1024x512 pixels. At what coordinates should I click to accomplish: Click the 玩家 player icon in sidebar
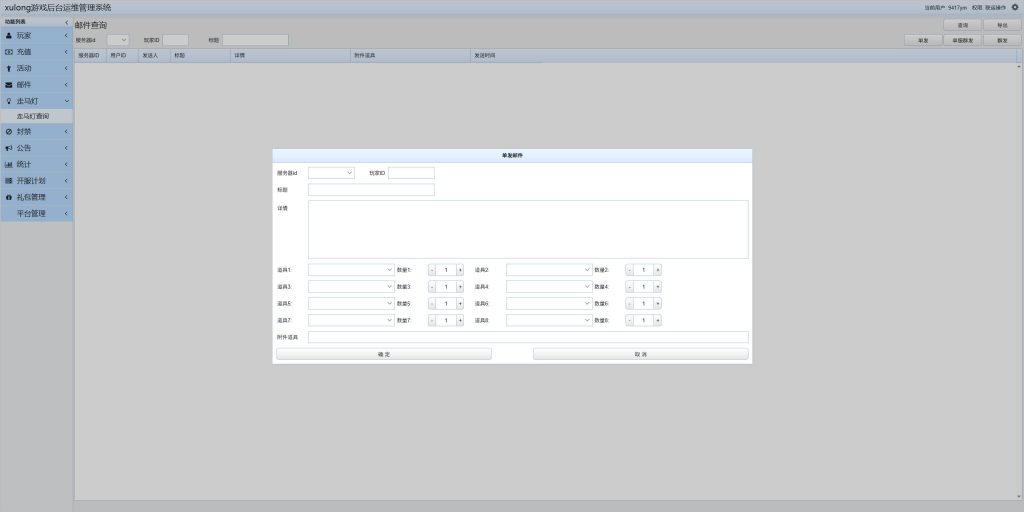click(8, 35)
